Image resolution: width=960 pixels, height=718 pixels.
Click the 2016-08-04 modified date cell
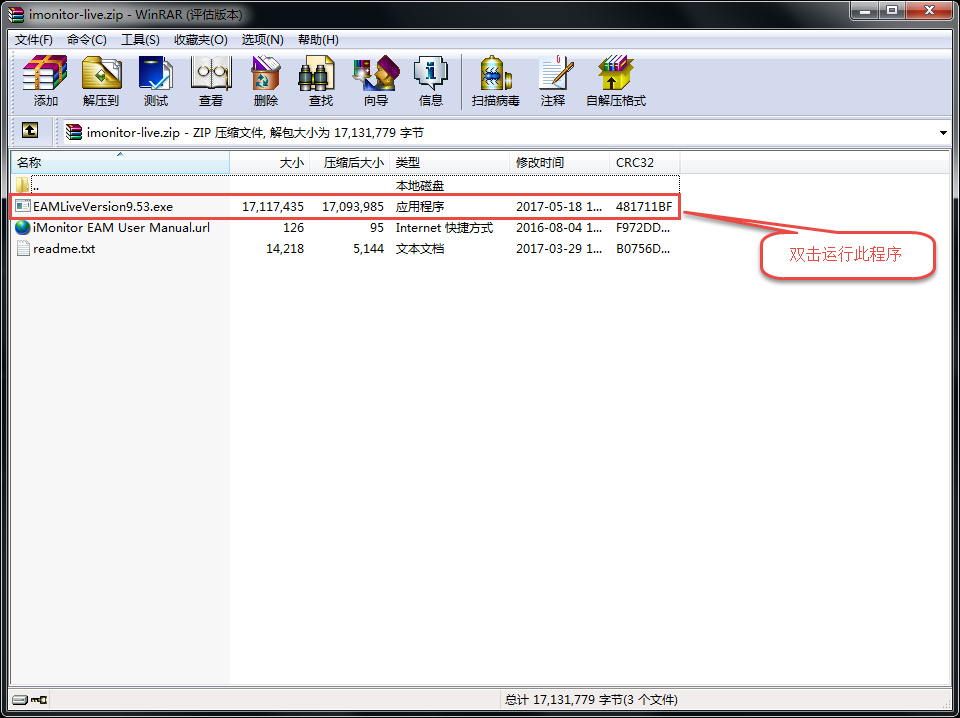[559, 228]
